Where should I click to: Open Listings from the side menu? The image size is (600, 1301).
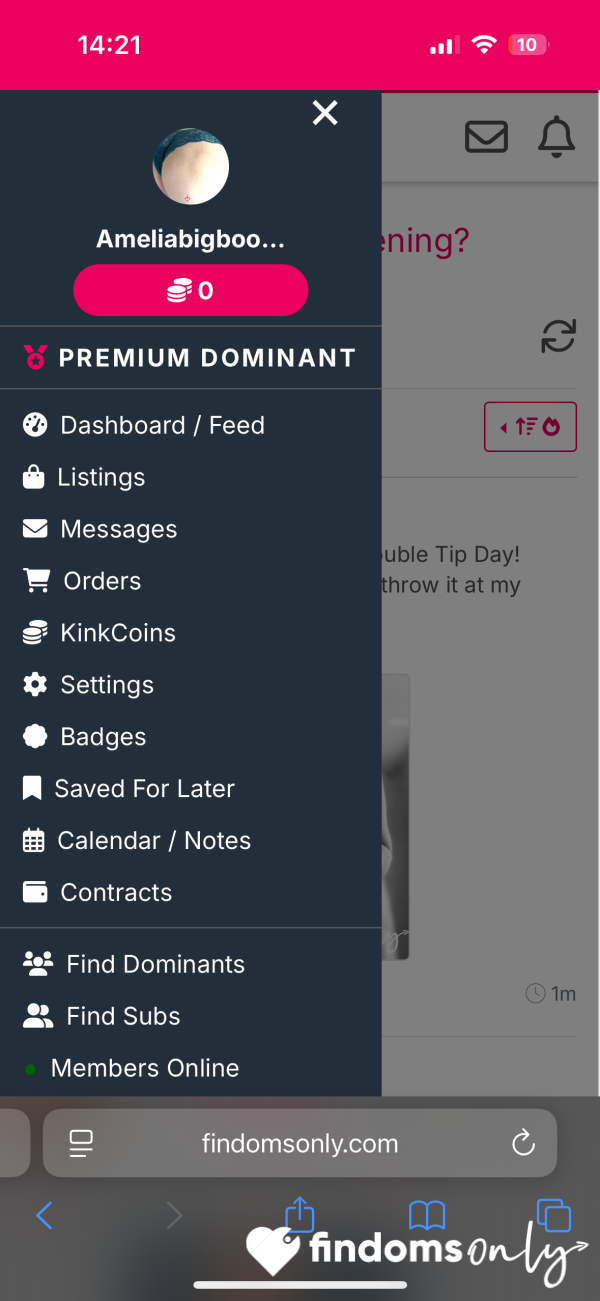coord(84,477)
